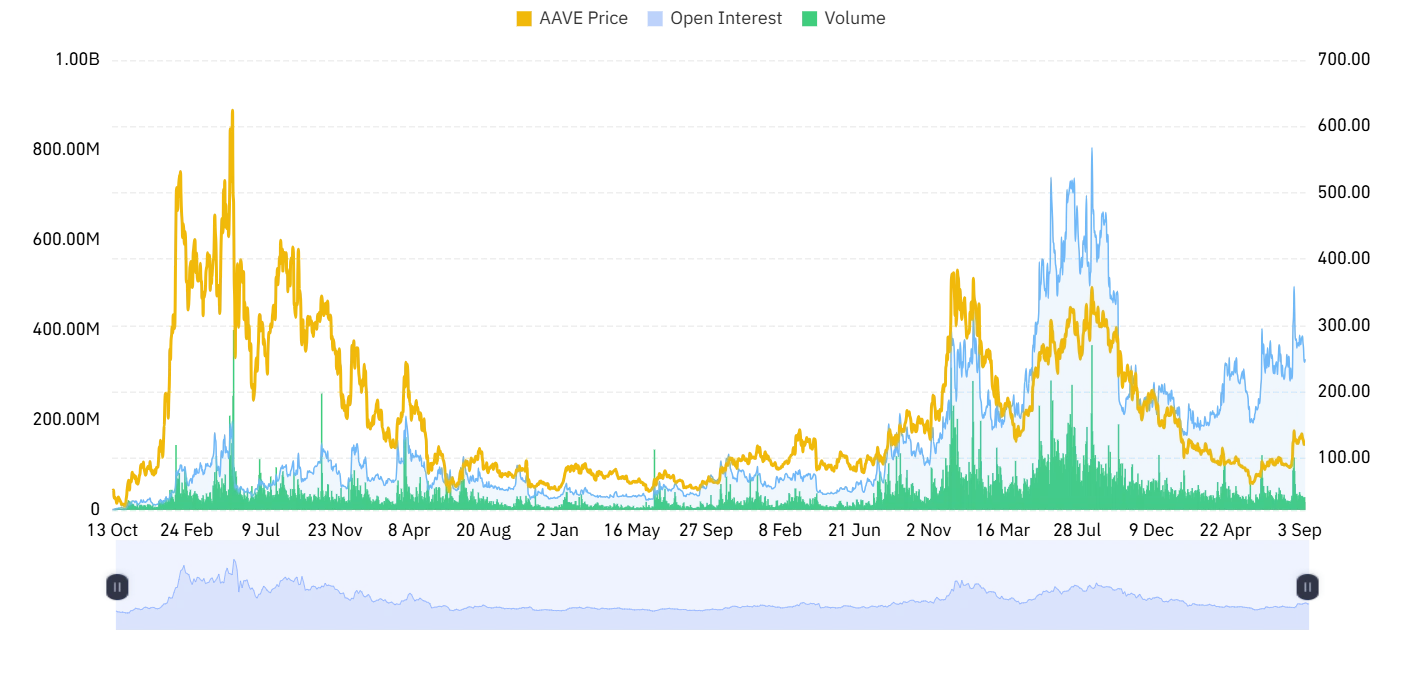Grab the right range slider pause handle

click(x=1307, y=587)
